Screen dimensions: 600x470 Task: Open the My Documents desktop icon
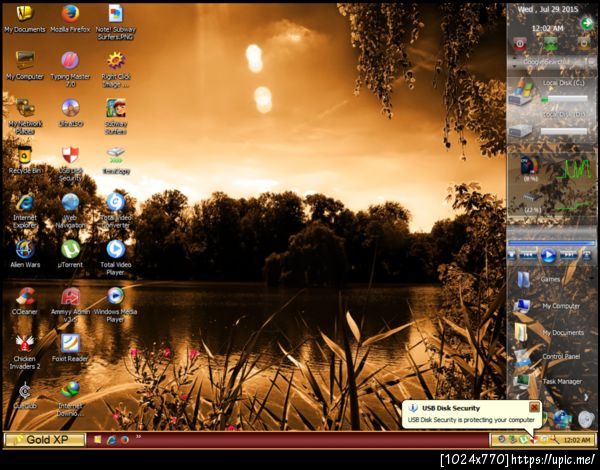(25, 19)
